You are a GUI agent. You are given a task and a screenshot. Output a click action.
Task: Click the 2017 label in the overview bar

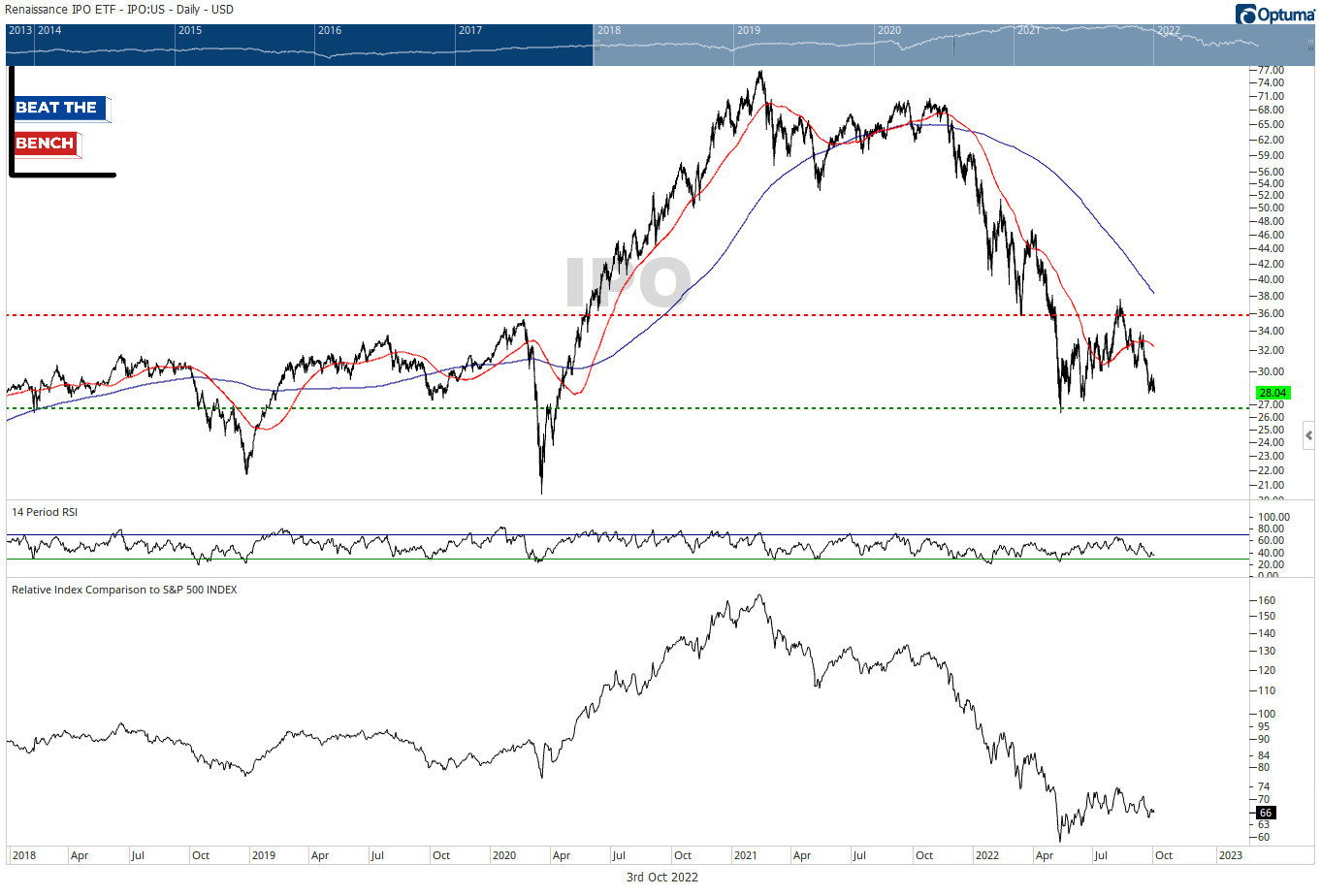coord(470,30)
